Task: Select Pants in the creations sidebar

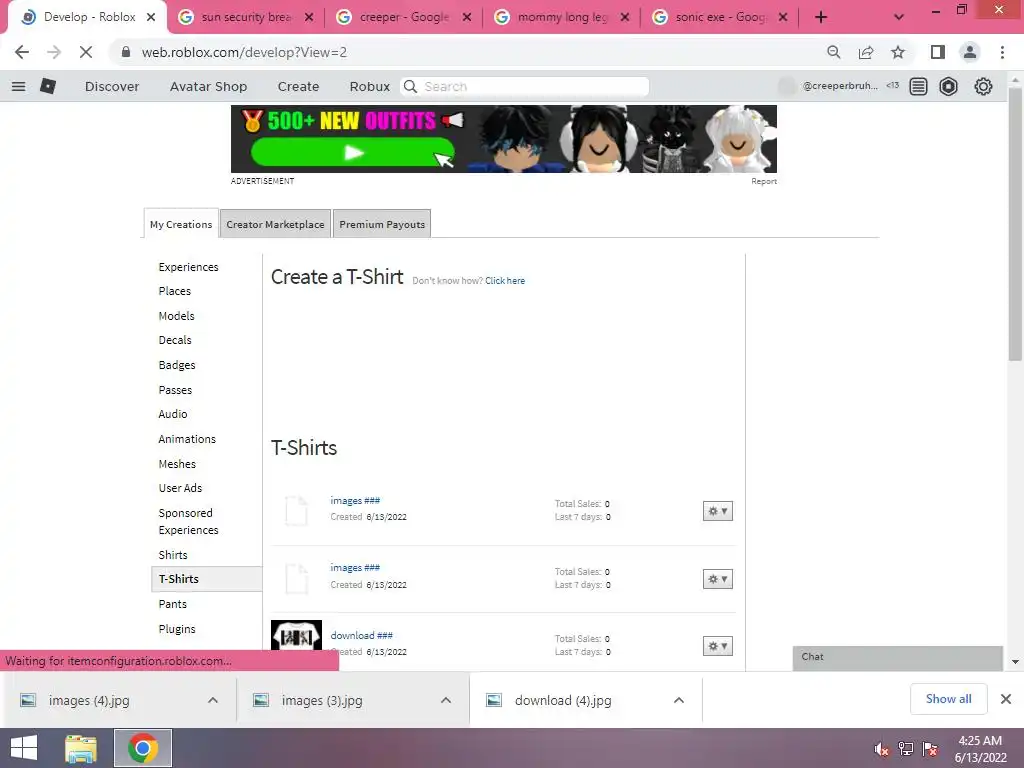Action: point(172,603)
